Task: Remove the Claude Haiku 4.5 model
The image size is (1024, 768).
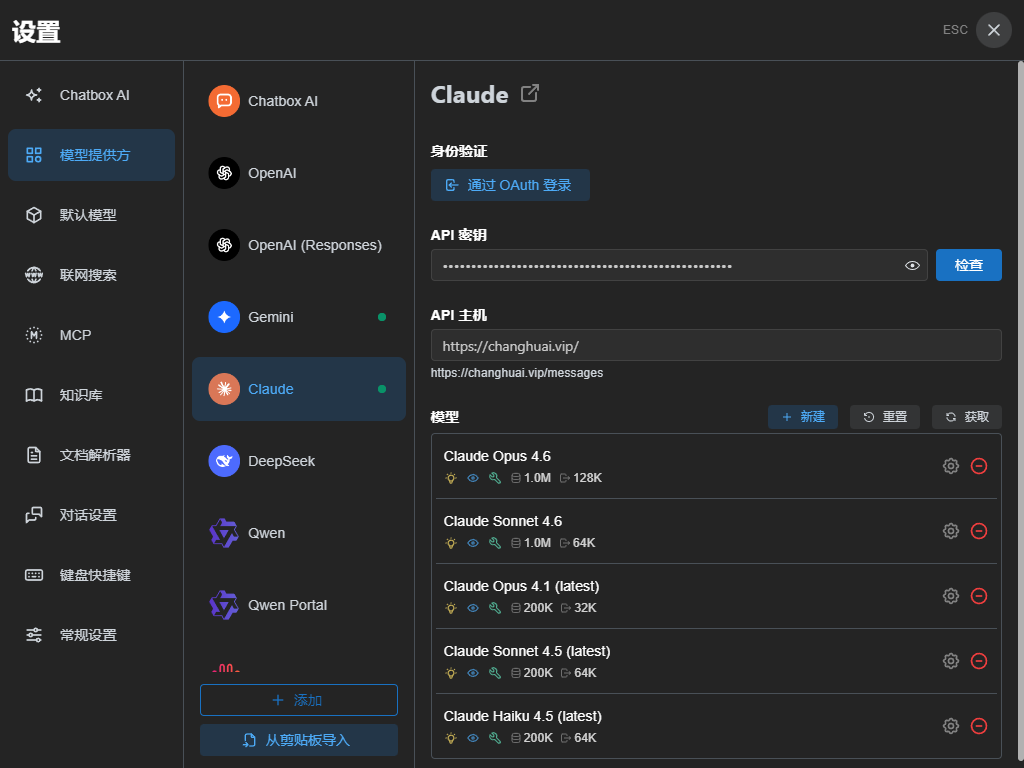Action: 979,726
